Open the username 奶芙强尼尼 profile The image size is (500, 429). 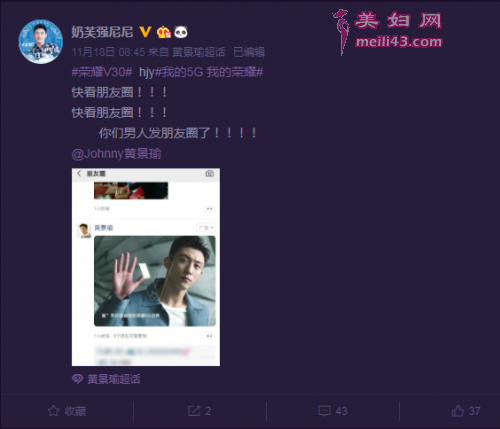[x=102, y=32]
